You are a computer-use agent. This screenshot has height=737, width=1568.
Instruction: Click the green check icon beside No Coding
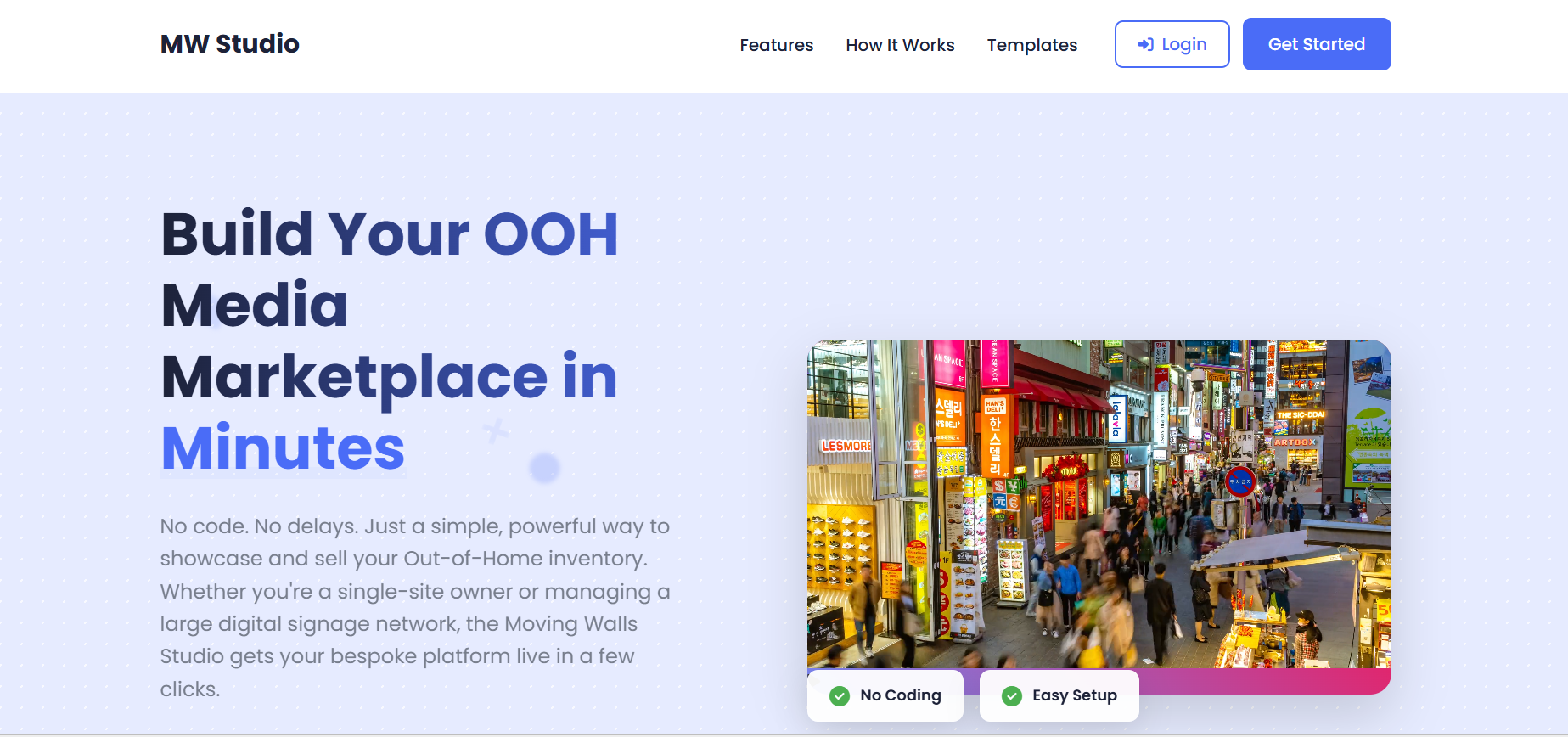[x=840, y=696]
